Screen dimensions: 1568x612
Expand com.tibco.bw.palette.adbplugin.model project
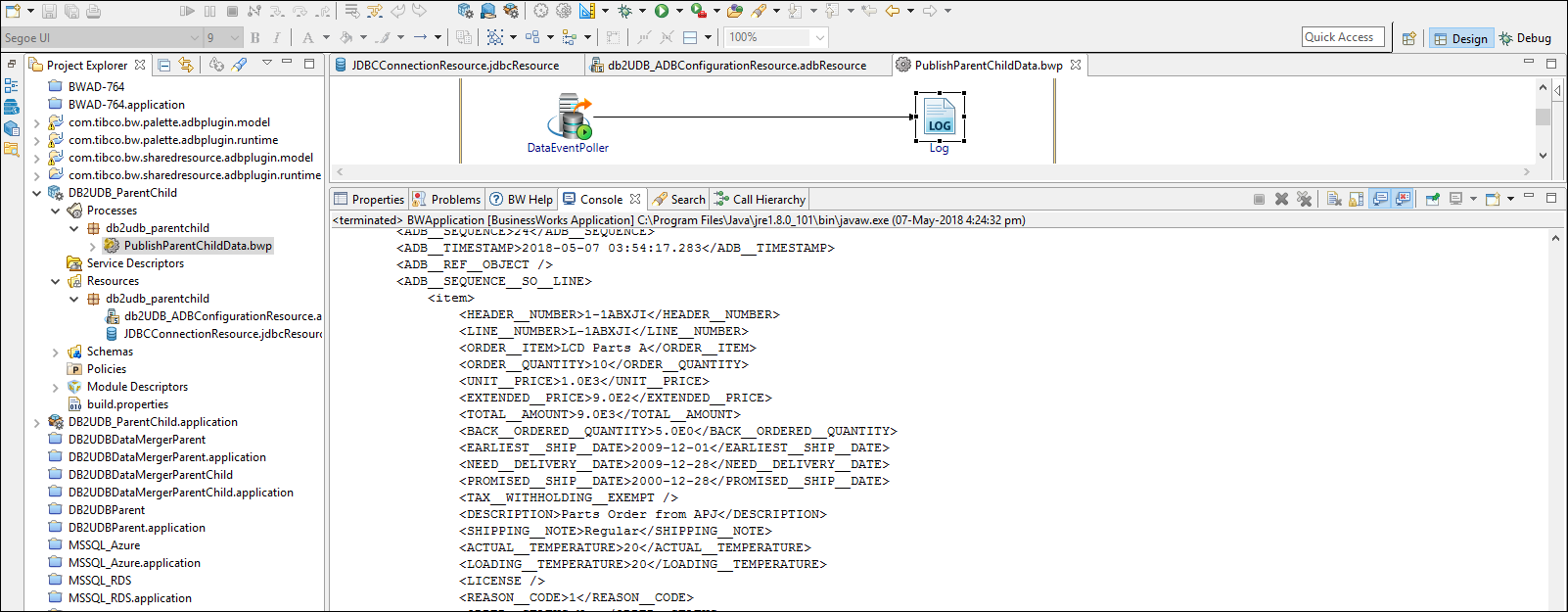pos(37,122)
